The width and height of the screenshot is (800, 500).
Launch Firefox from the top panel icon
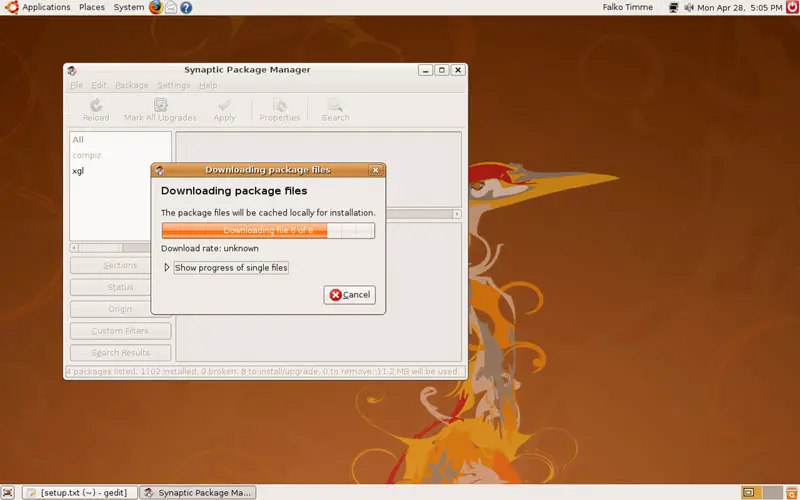156,7
